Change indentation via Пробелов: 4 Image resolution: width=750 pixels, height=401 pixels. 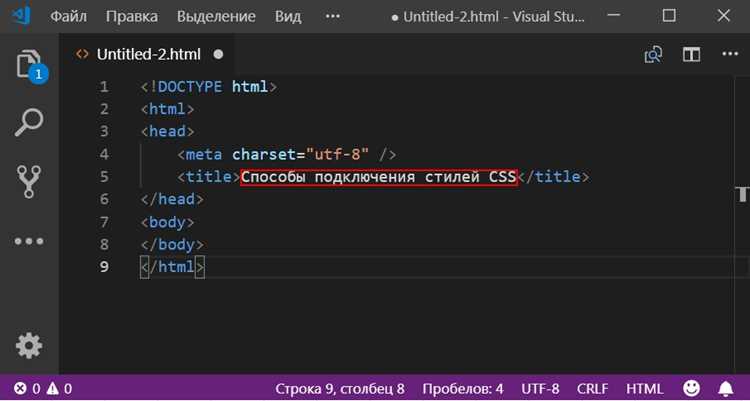[x=463, y=388]
